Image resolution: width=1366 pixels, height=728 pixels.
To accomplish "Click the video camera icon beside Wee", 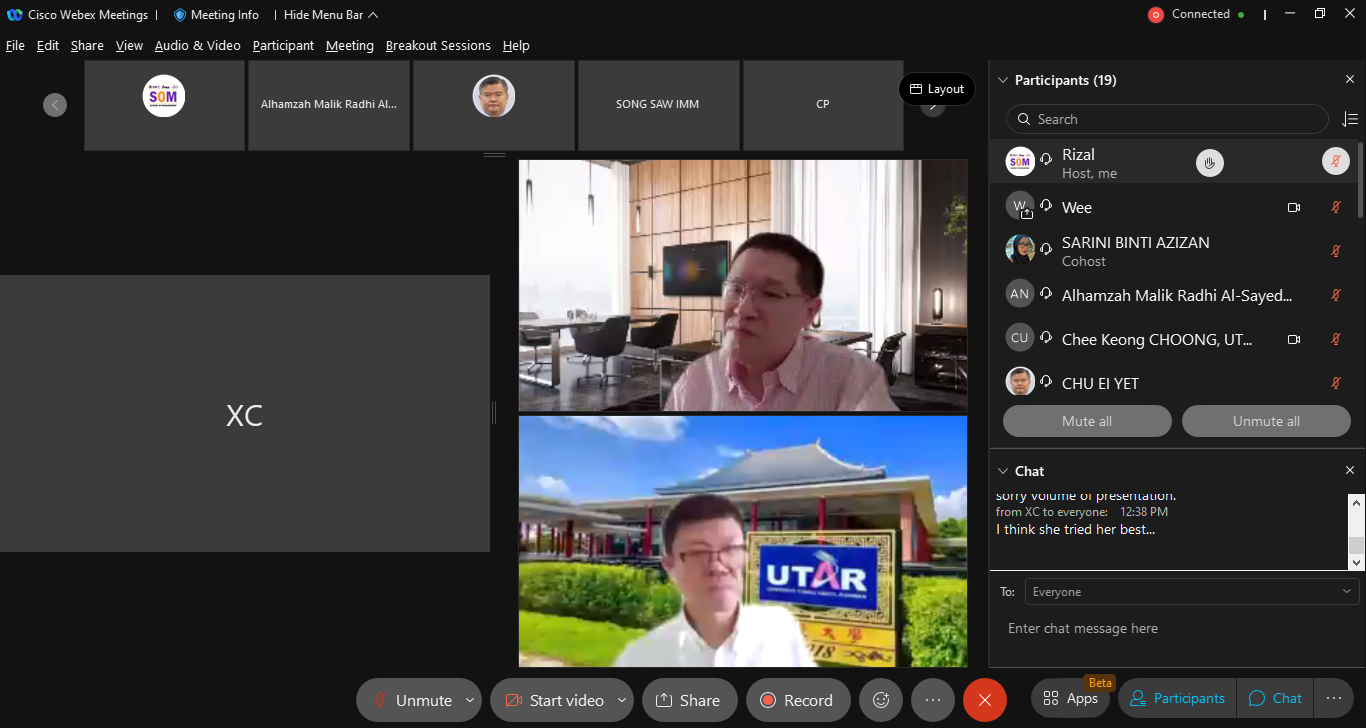I will 1293,208.
